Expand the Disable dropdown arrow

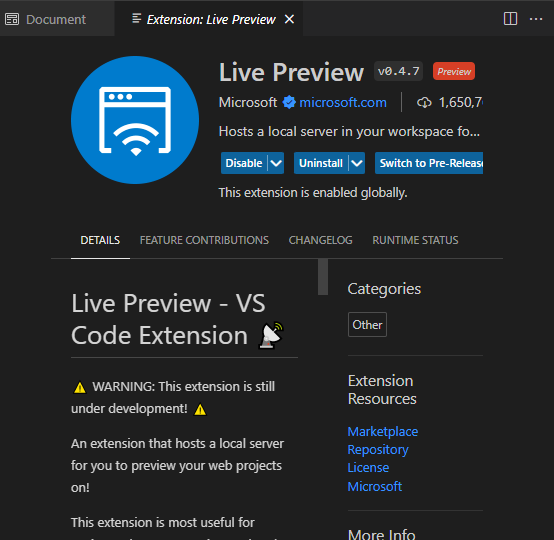276,163
